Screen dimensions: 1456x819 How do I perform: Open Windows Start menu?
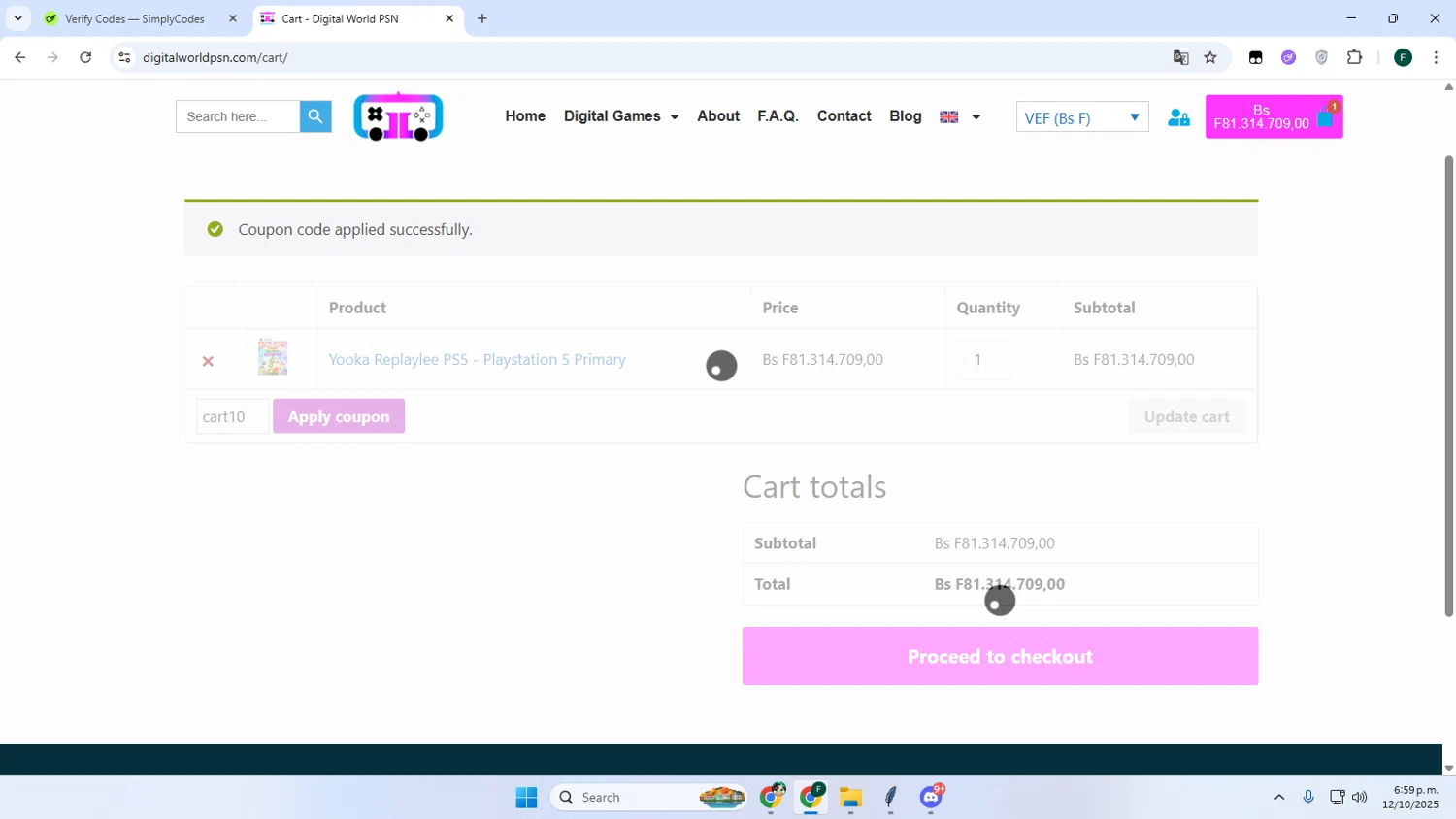point(526,798)
